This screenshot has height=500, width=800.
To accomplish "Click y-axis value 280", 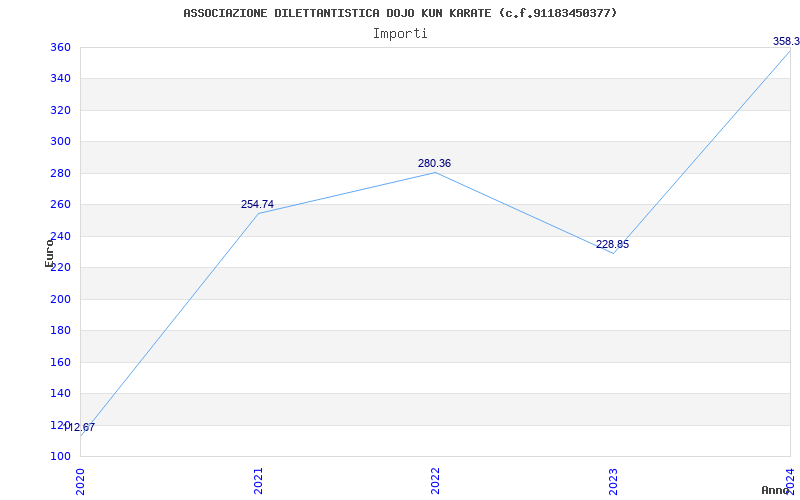I will [x=60, y=173].
